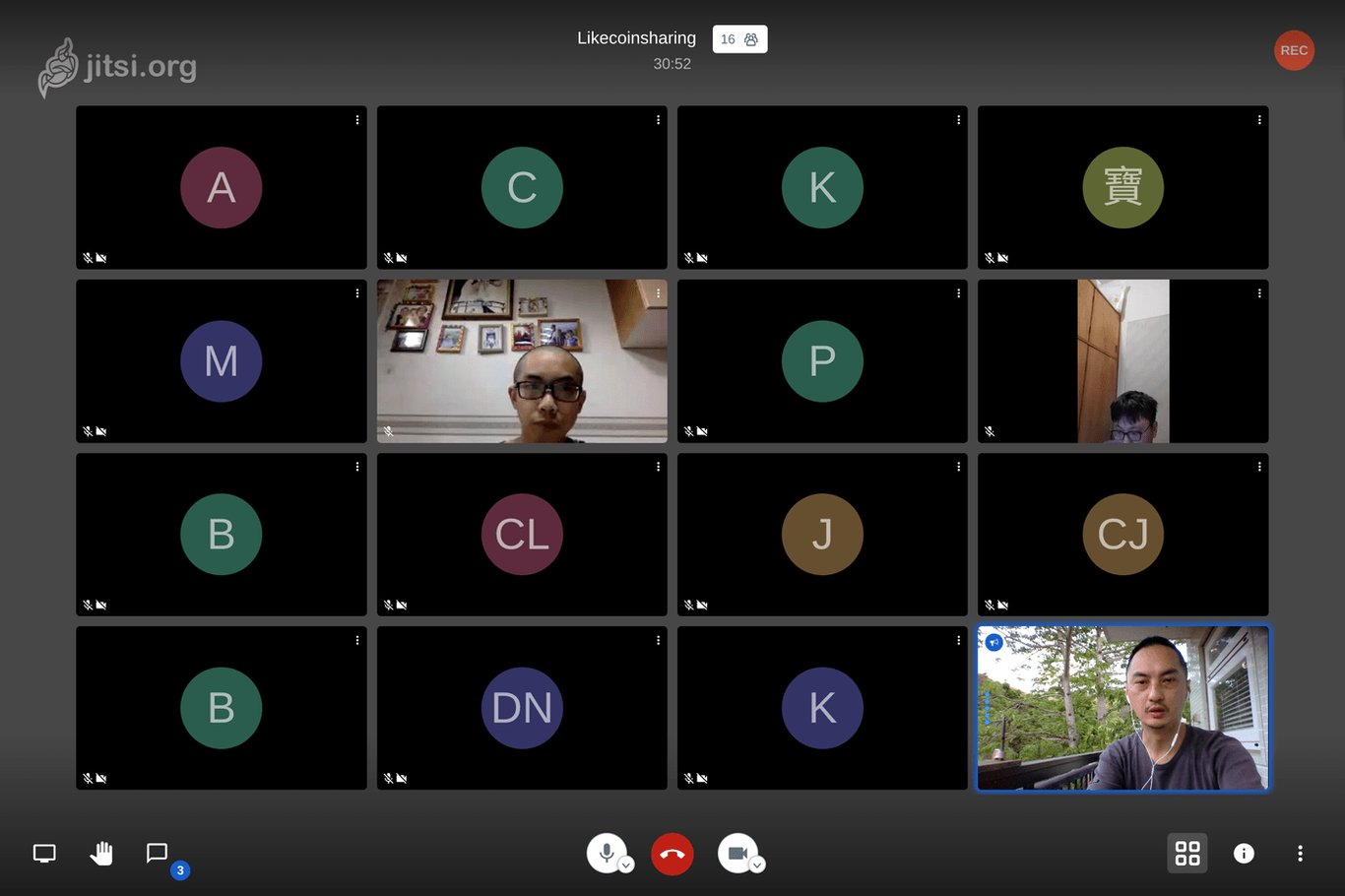Open the participants list showing 16

[739, 39]
